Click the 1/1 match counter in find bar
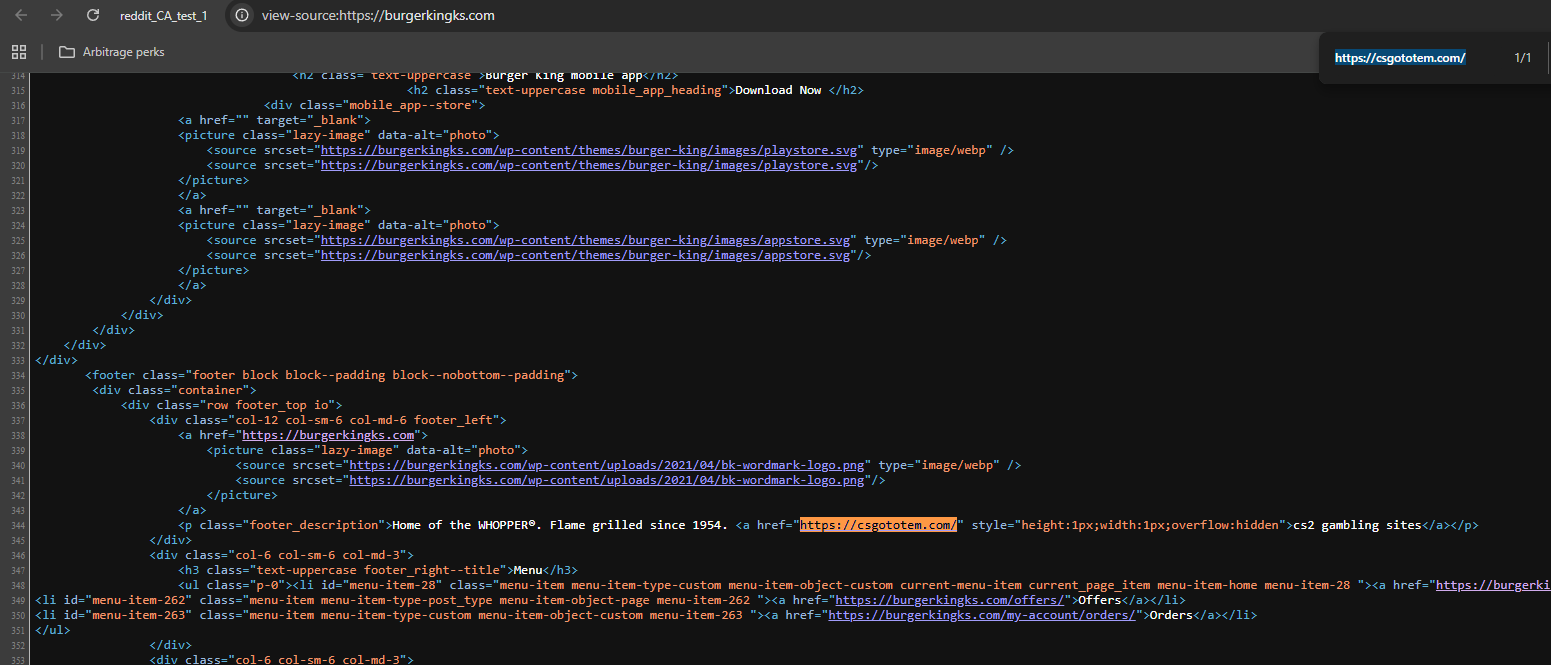The image size is (1551, 665). pyautogui.click(x=1522, y=58)
